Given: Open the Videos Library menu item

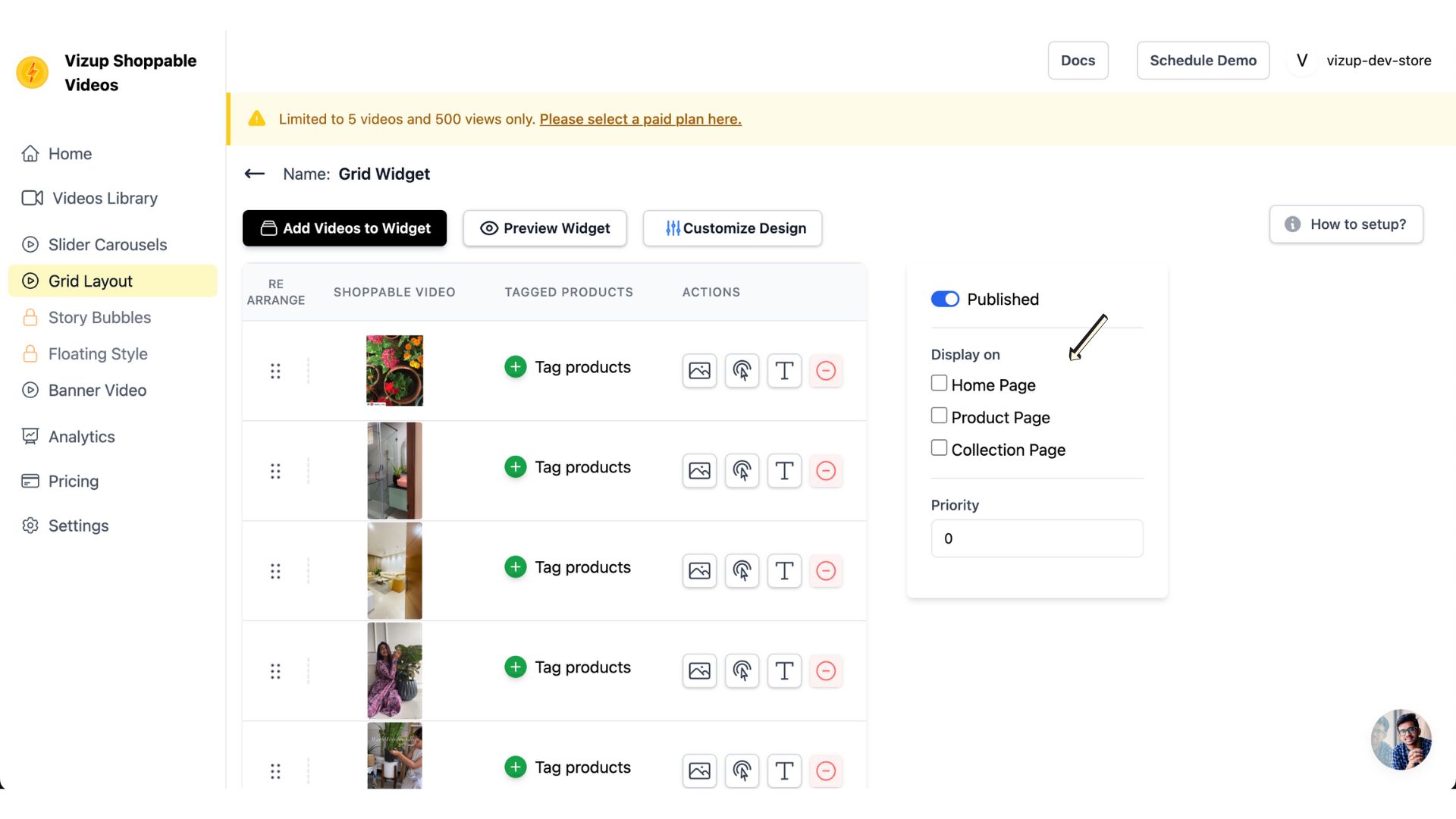Looking at the screenshot, I should tap(105, 199).
